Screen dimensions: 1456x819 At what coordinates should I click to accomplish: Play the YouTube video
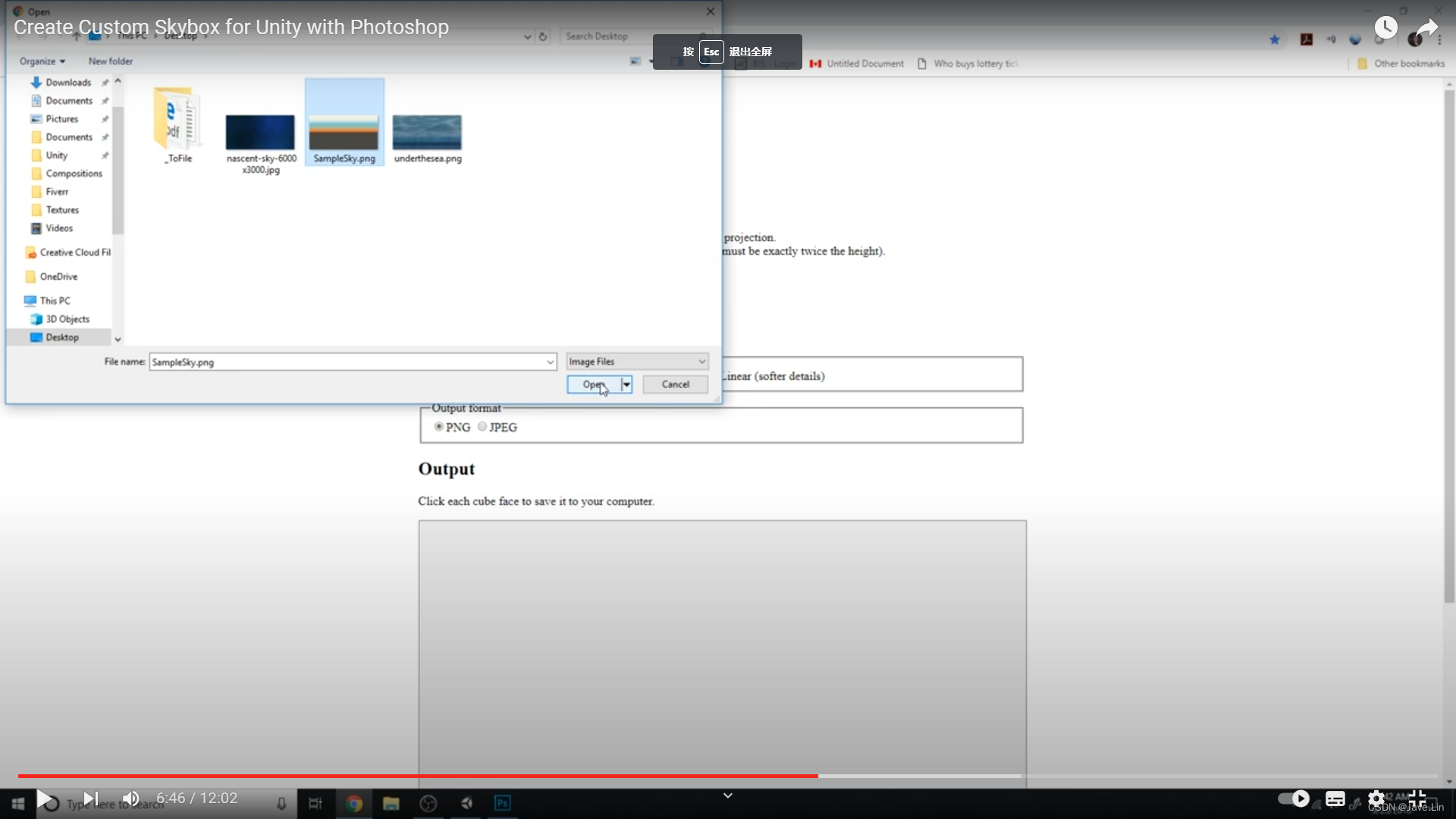(45, 799)
